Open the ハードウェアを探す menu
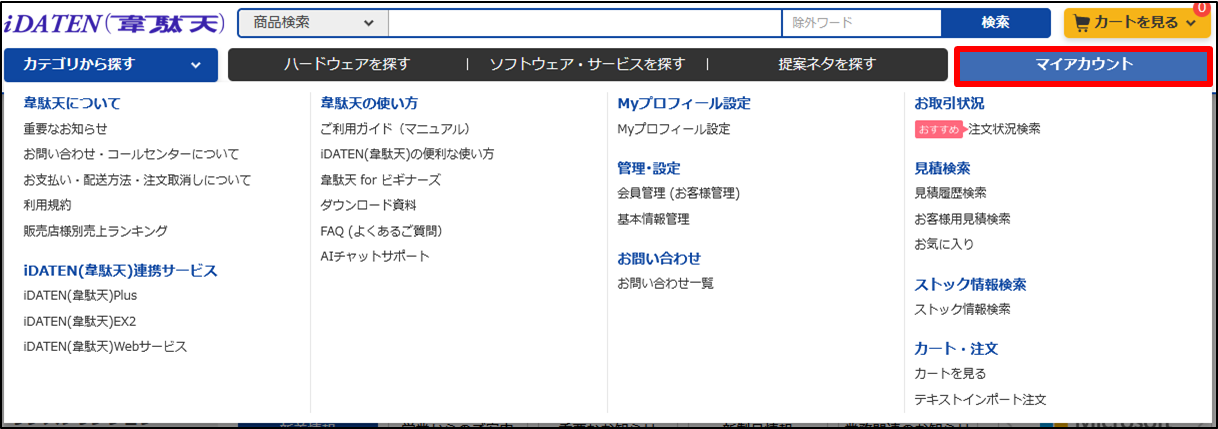1218x429 pixels. 347,65
